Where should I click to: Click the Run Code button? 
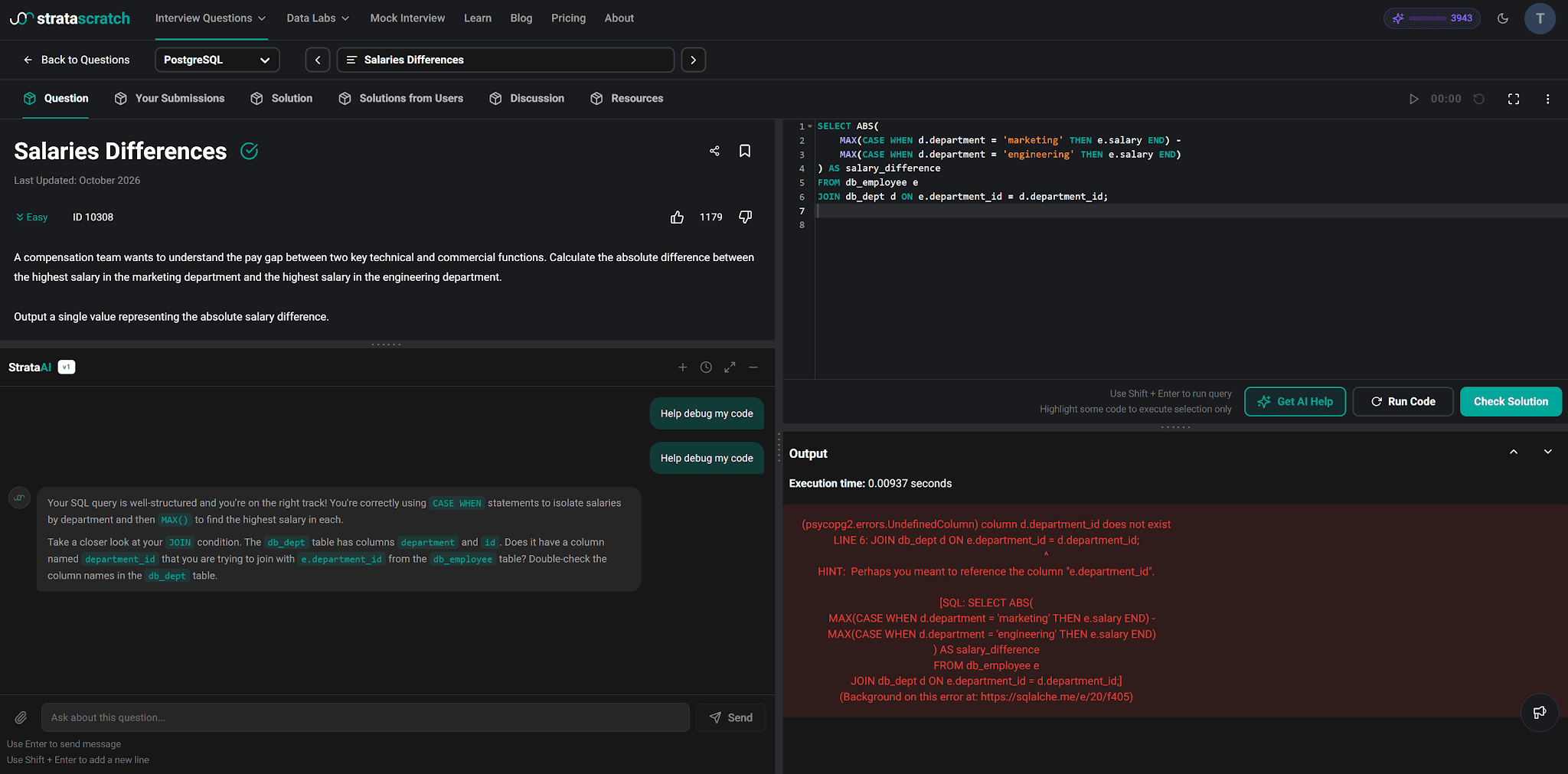click(x=1403, y=402)
